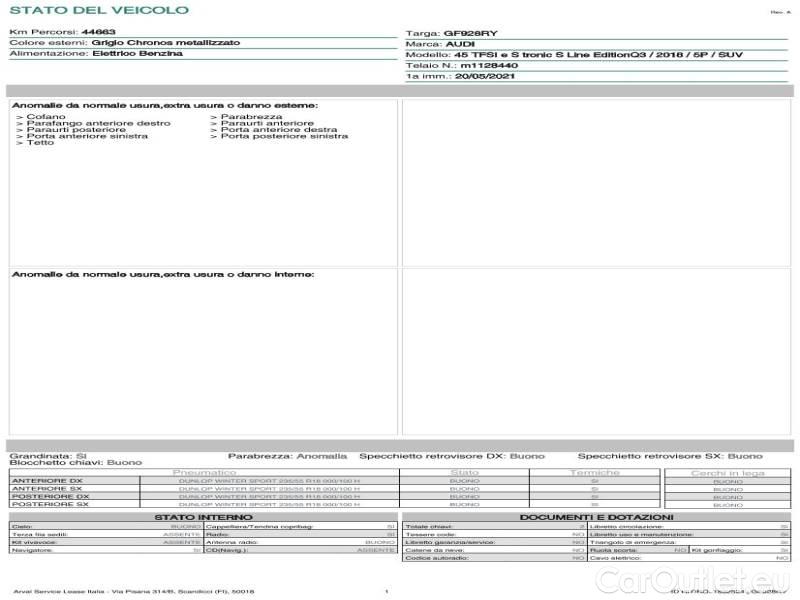Viewport: 800px width, 600px height.
Task: Select the 'Porta posteriore sinistra' damage entry
Action: pos(285,136)
